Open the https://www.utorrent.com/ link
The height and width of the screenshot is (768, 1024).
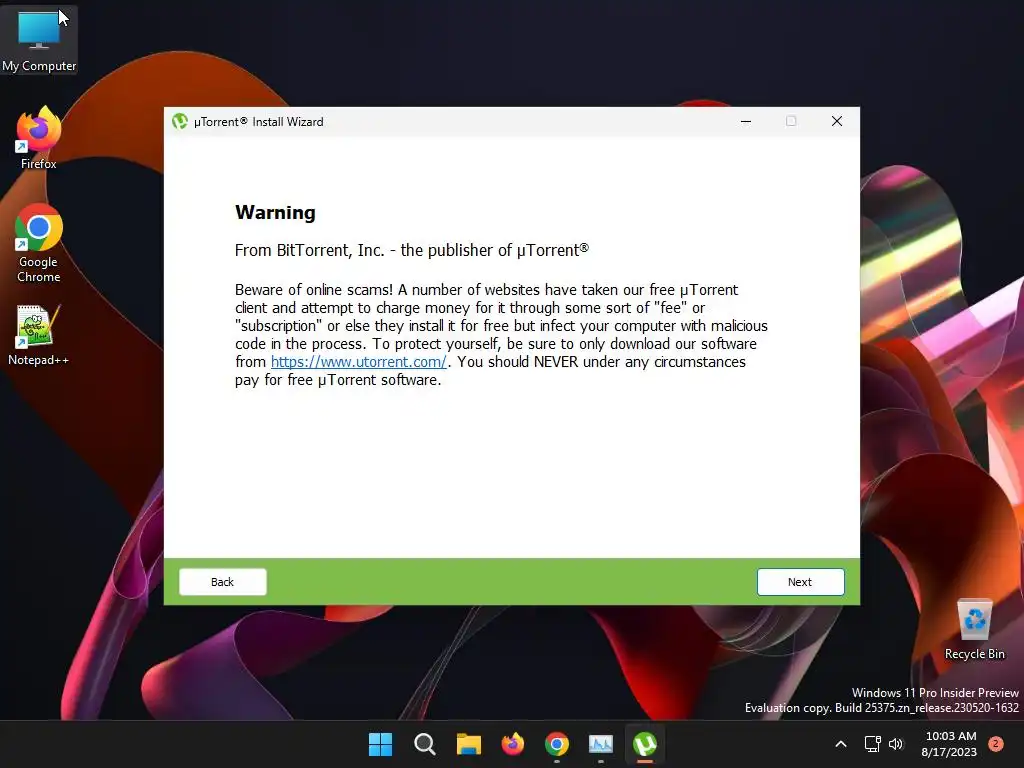click(359, 362)
